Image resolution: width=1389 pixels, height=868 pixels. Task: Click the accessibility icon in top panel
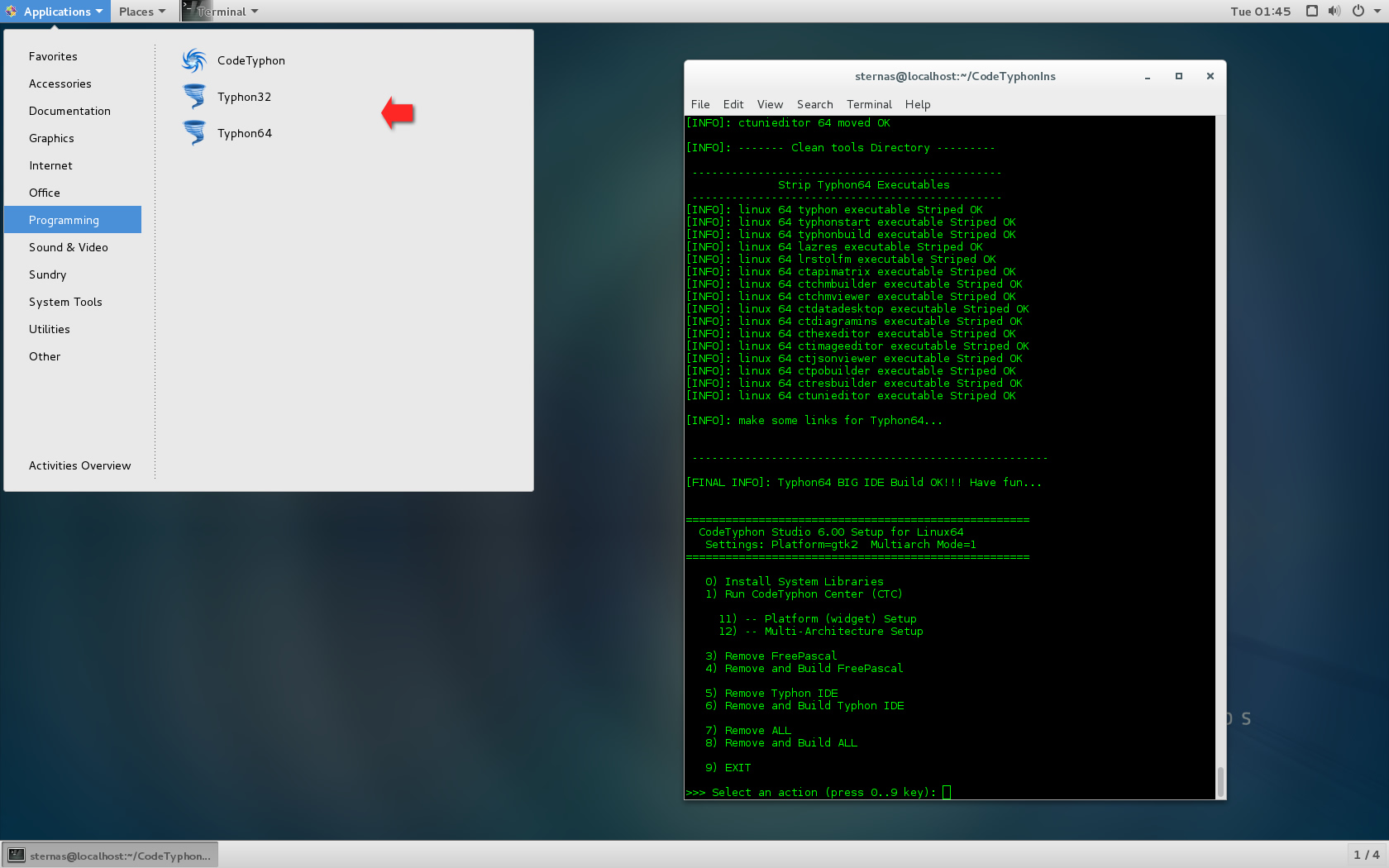click(x=1311, y=11)
